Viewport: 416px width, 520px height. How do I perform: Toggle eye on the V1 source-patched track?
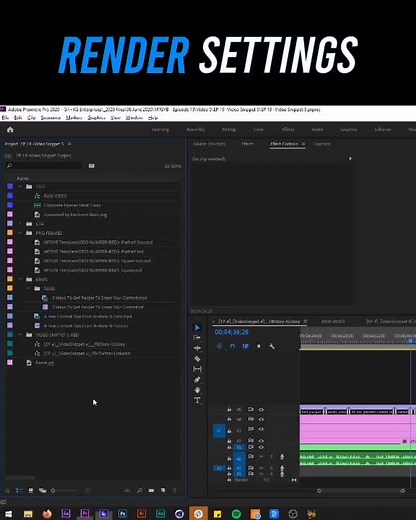(261, 429)
